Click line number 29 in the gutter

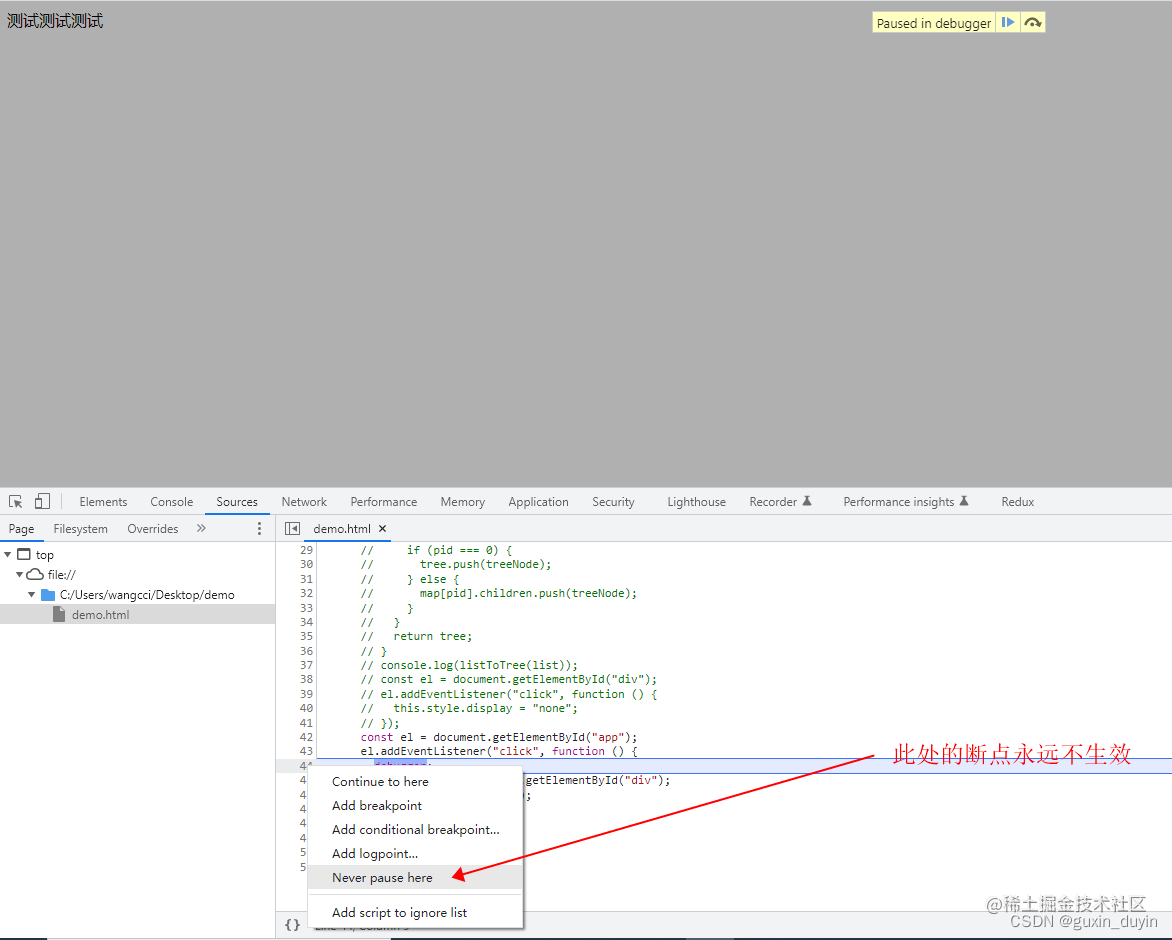[306, 550]
